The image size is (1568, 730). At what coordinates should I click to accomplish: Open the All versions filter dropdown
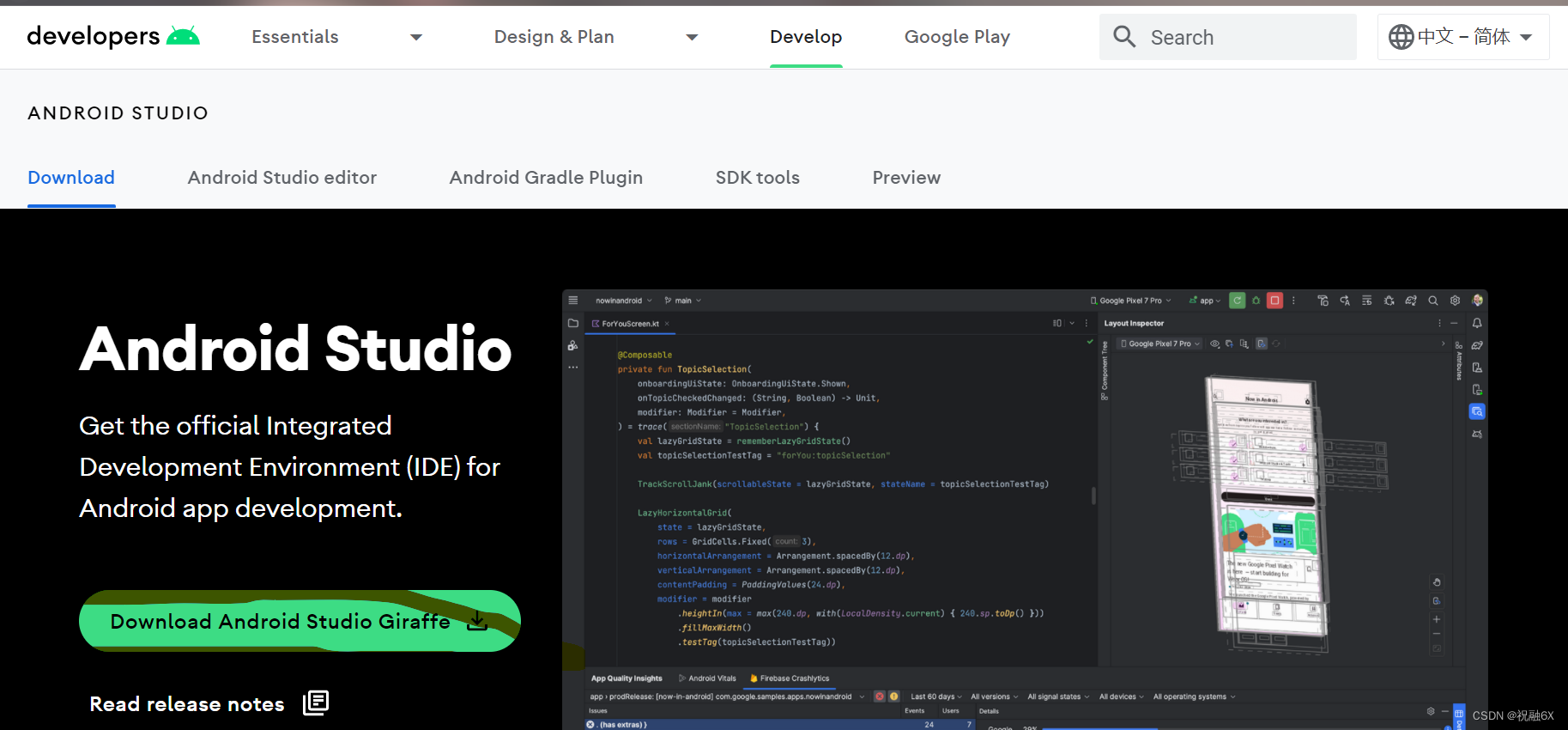(994, 697)
